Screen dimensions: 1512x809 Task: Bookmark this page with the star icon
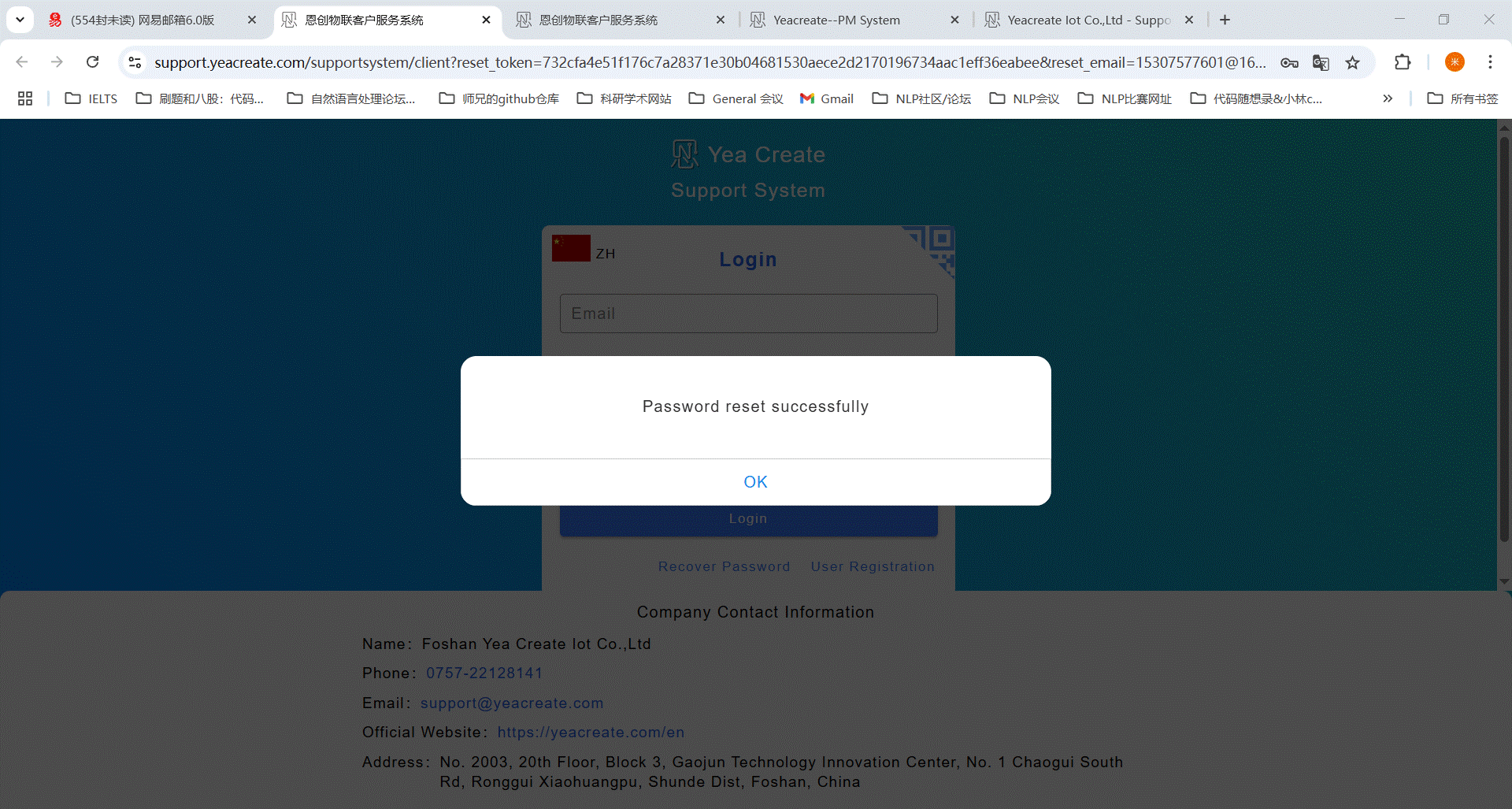[1352, 62]
